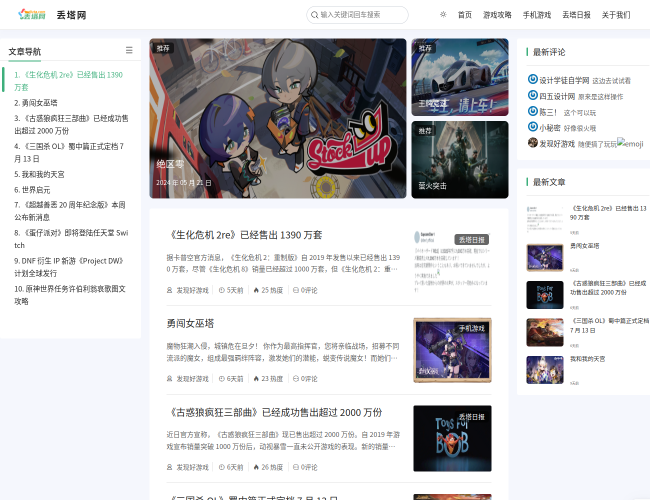The image size is (650, 500).
Task: Click the search magnifier icon
Action: (315, 15)
